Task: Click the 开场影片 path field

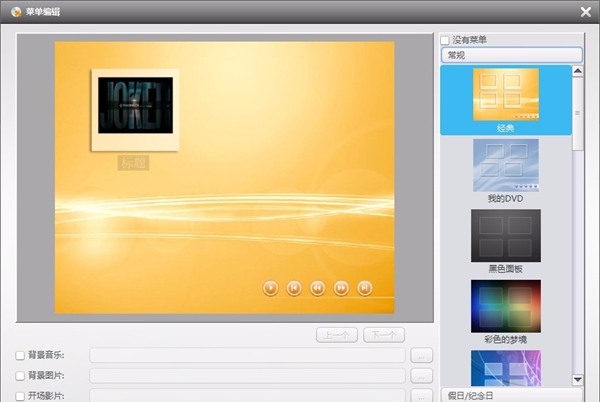Action: tap(247, 395)
